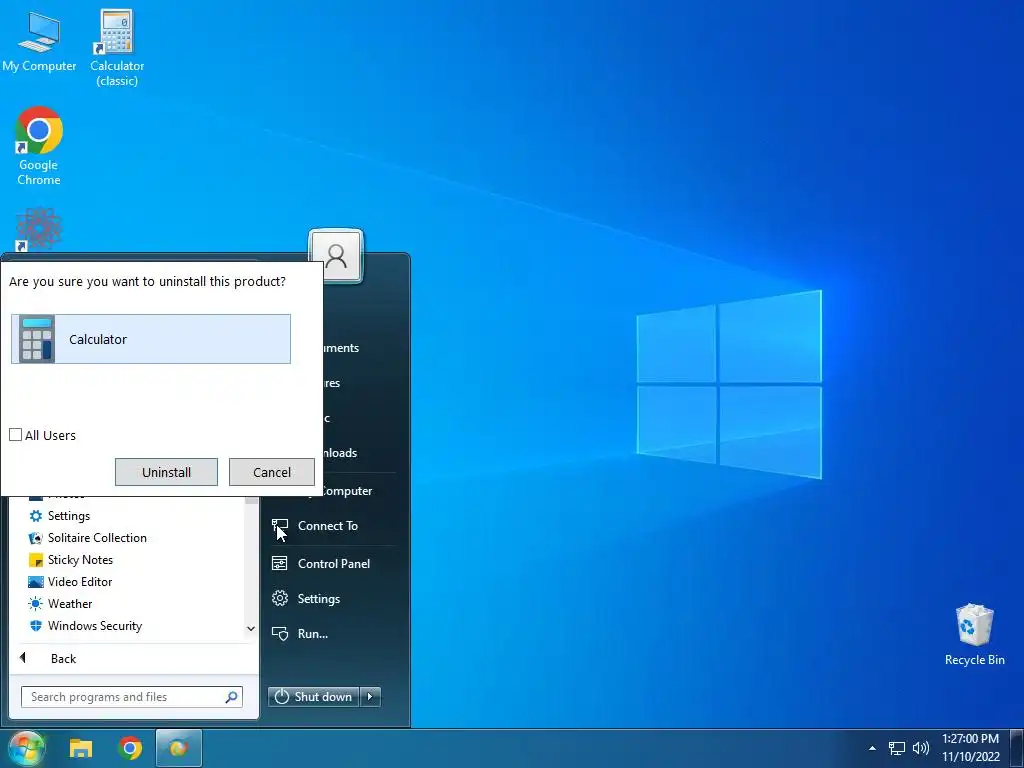Click Calculator app icon in uninstall dialog

pos(37,339)
